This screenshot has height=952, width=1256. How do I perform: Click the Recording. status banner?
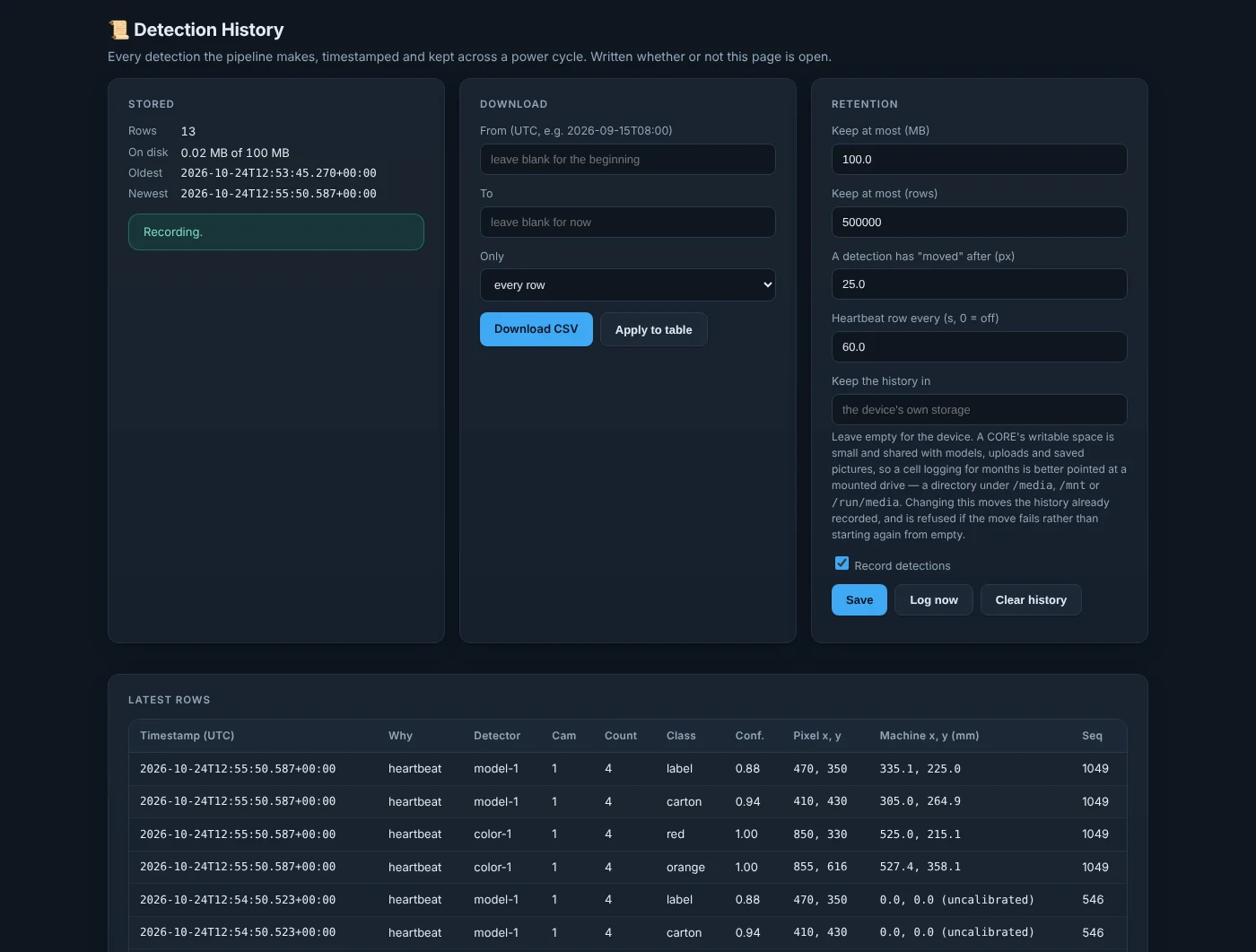(x=276, y=232)
